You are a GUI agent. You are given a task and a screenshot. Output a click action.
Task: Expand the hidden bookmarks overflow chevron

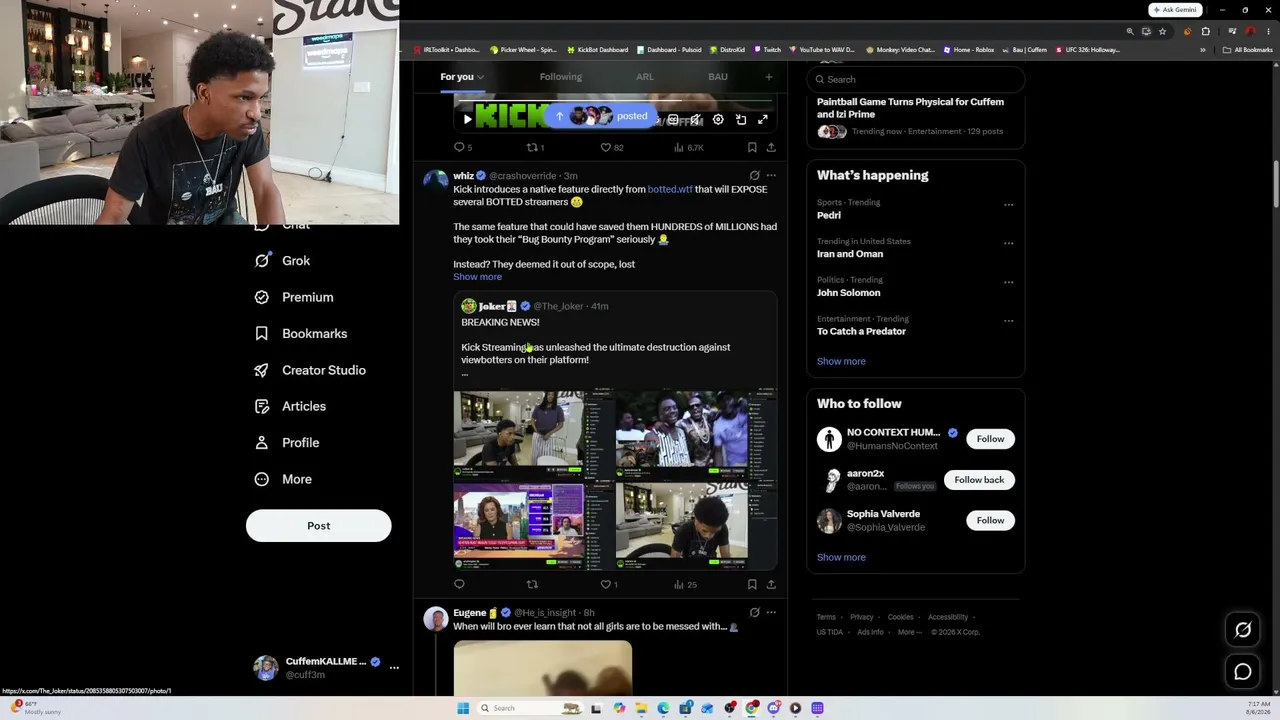(1203, 50)
